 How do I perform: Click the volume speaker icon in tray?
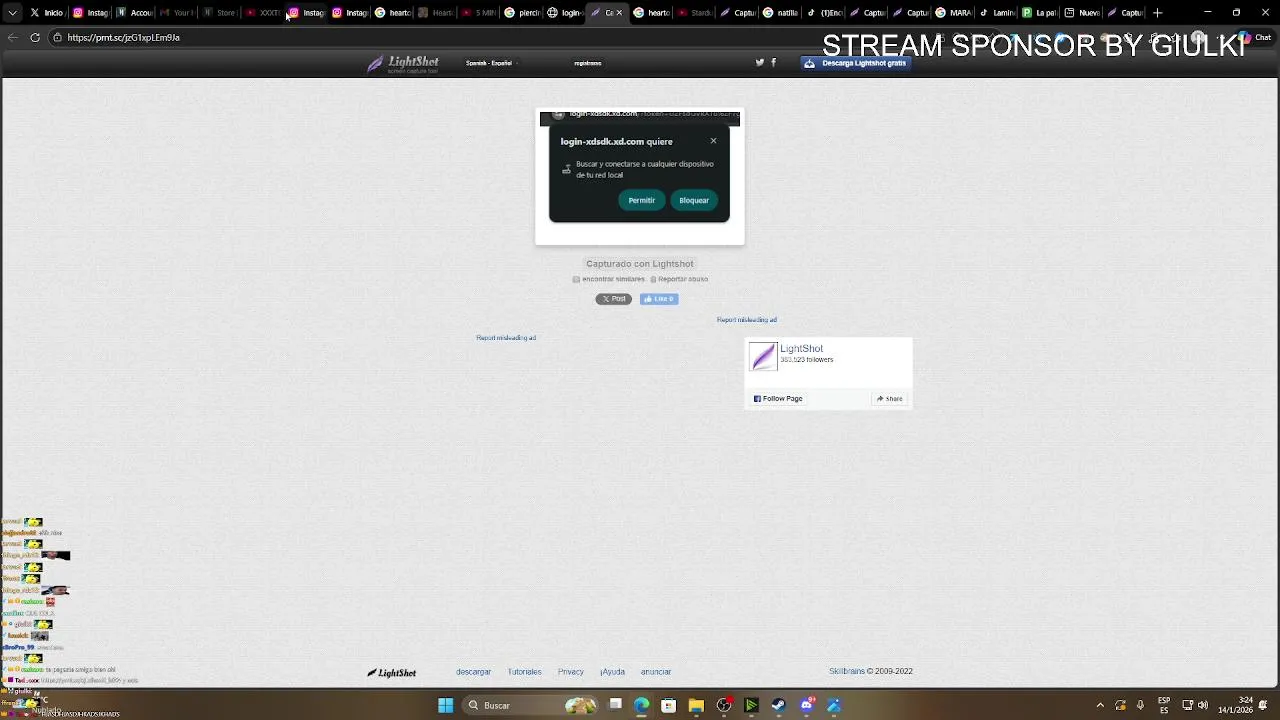[x=1202, y=705]
